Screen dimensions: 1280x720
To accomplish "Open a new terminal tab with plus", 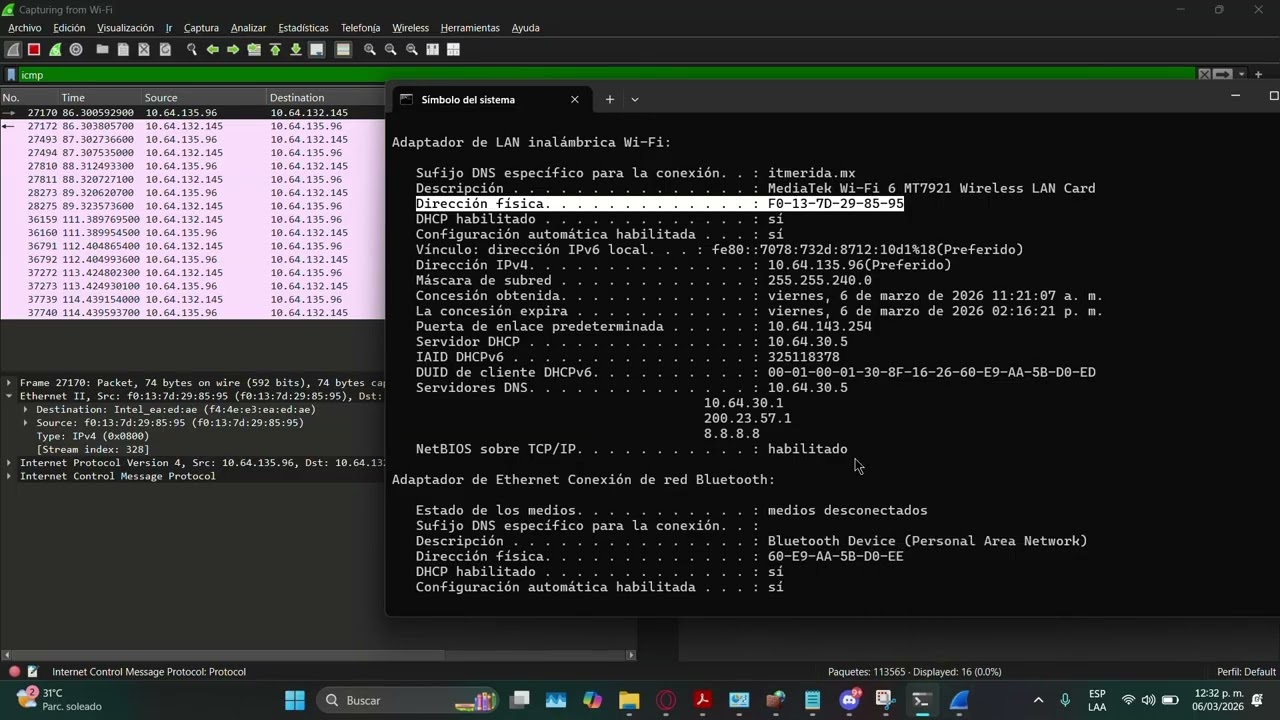I will pos(609,99).
